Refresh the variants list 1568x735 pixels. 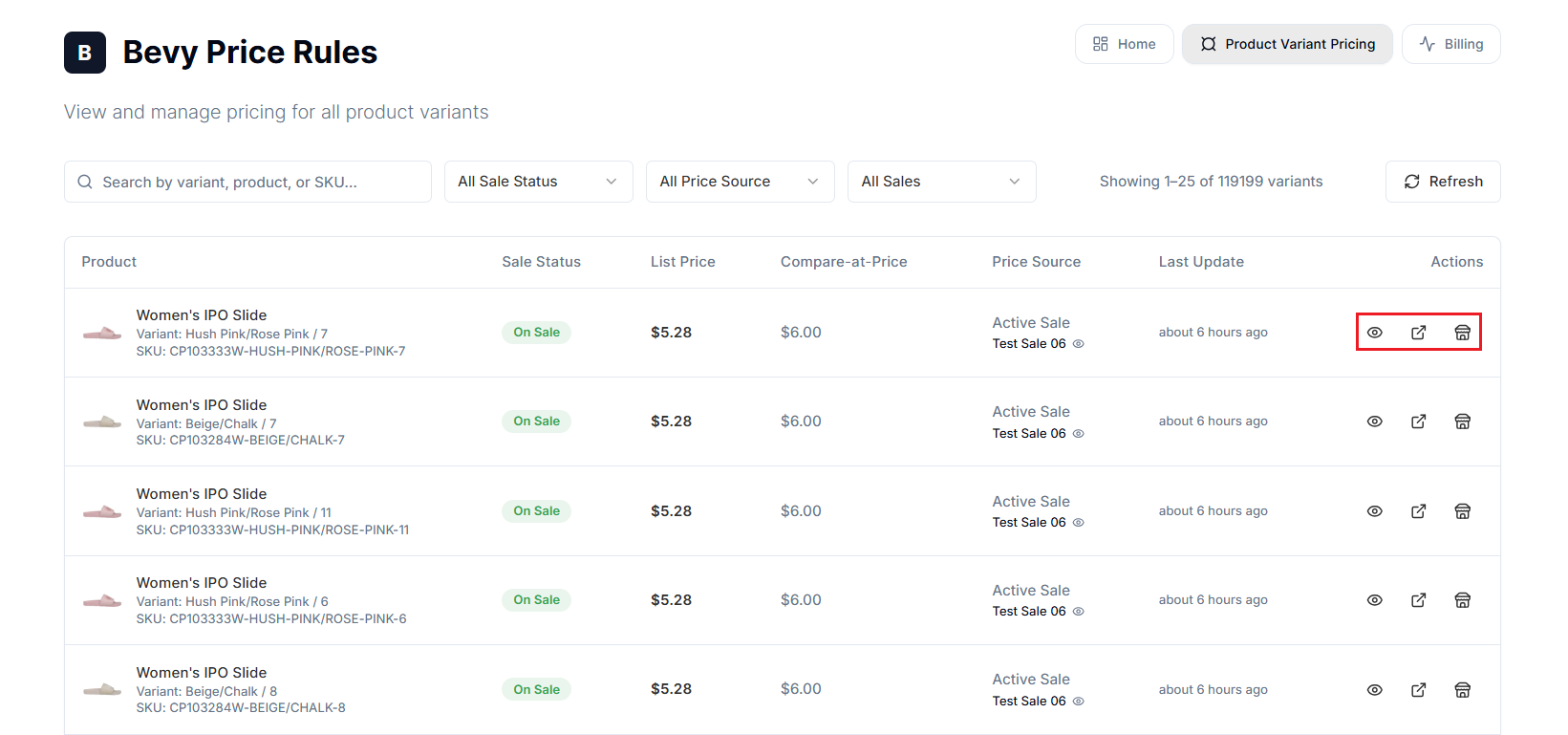[x=1443, y=182]
